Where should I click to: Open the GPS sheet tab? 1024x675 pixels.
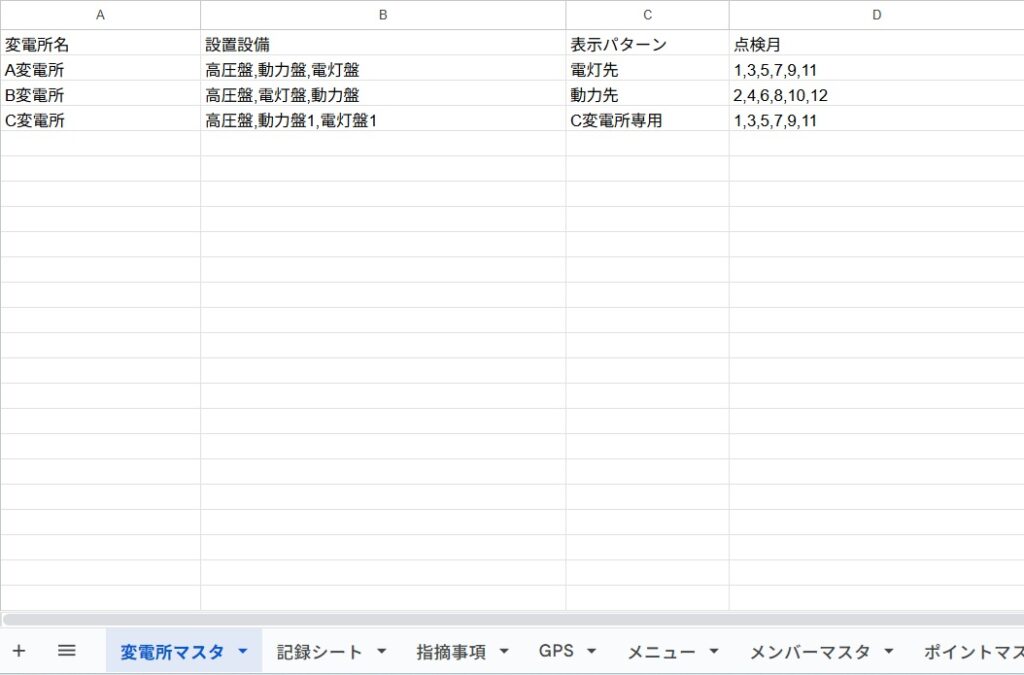[x=556, y=652]
